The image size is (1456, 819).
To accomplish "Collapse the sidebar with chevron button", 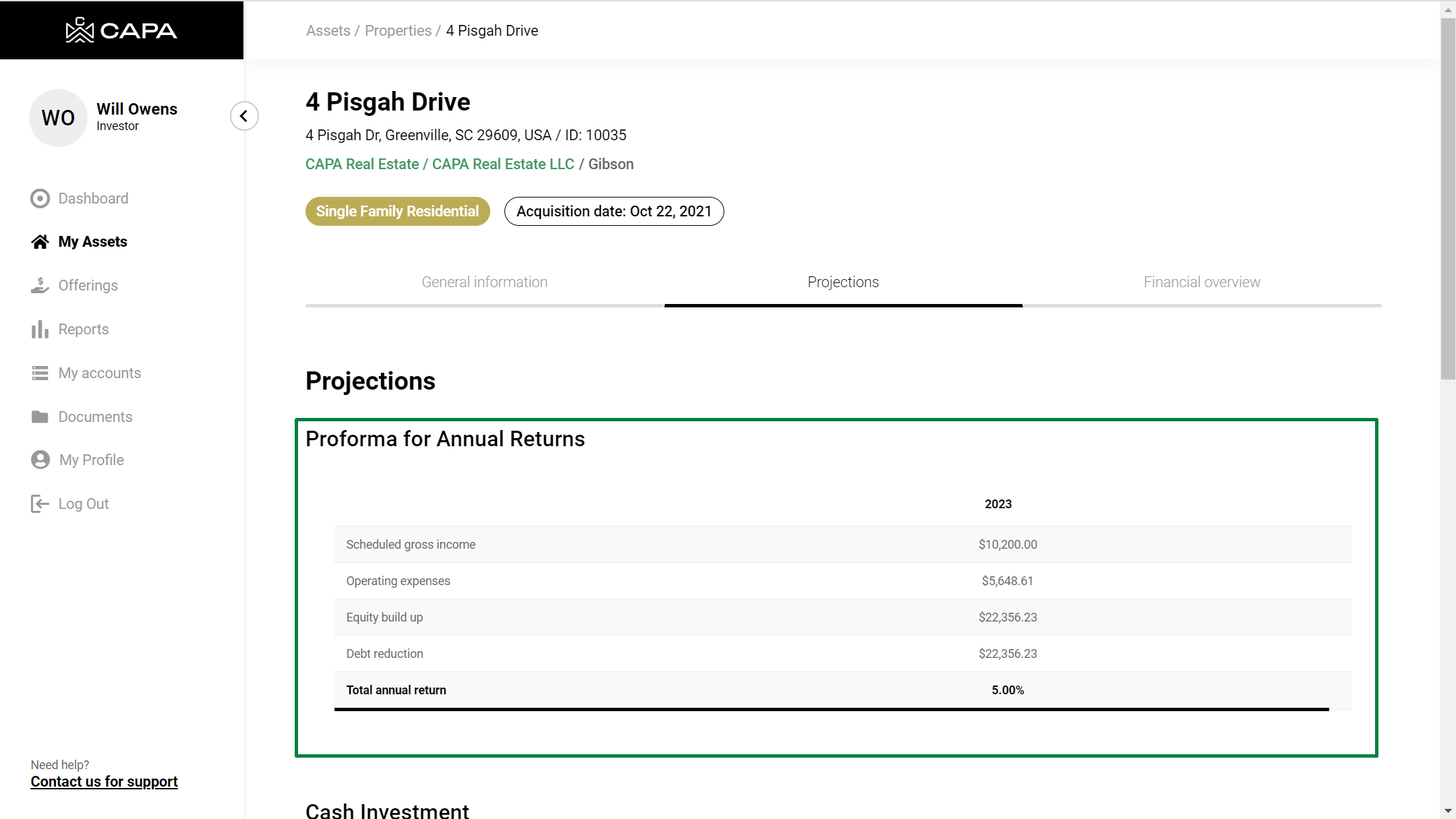I will point(244,116).
